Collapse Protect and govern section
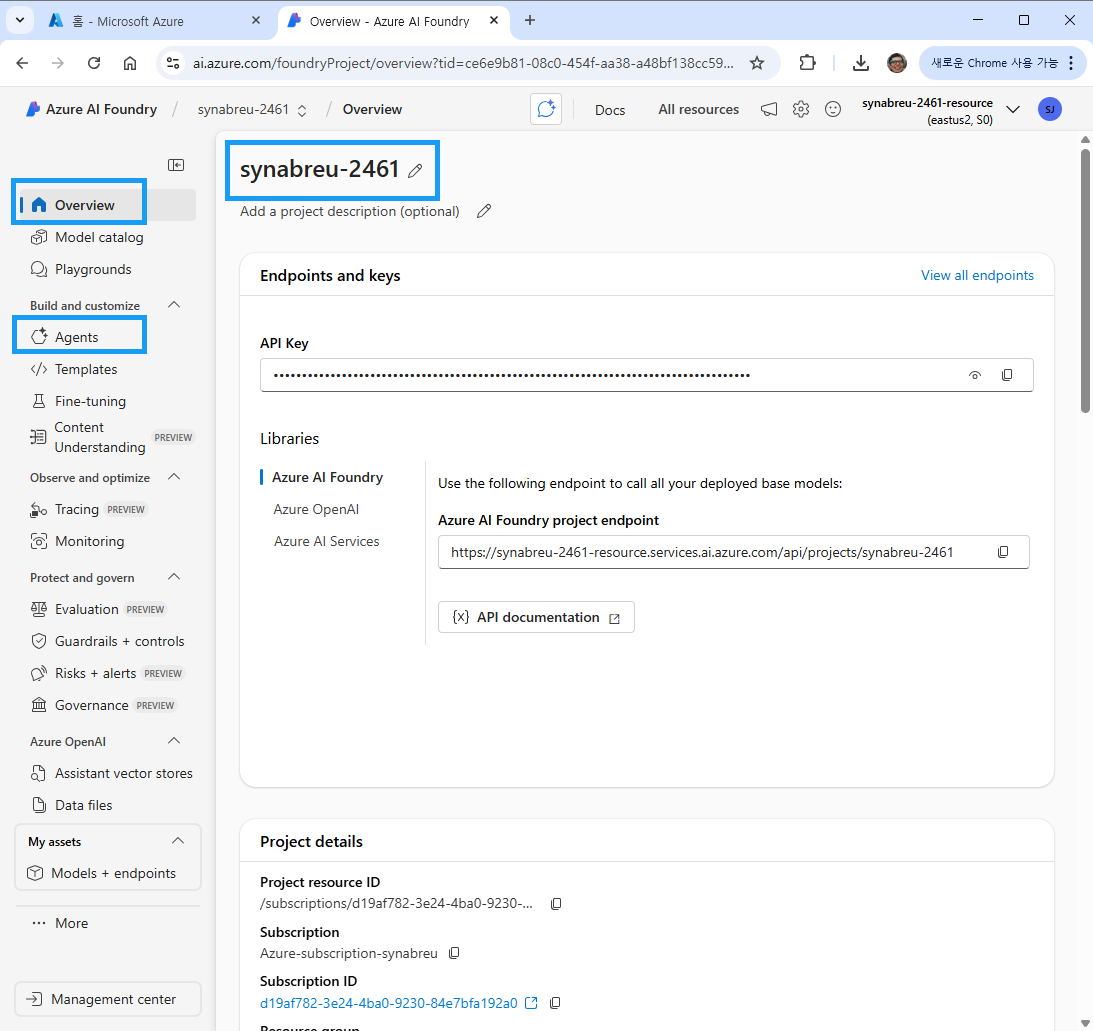Screen dimensions: 1093x1031 click(x=174, y=576)
